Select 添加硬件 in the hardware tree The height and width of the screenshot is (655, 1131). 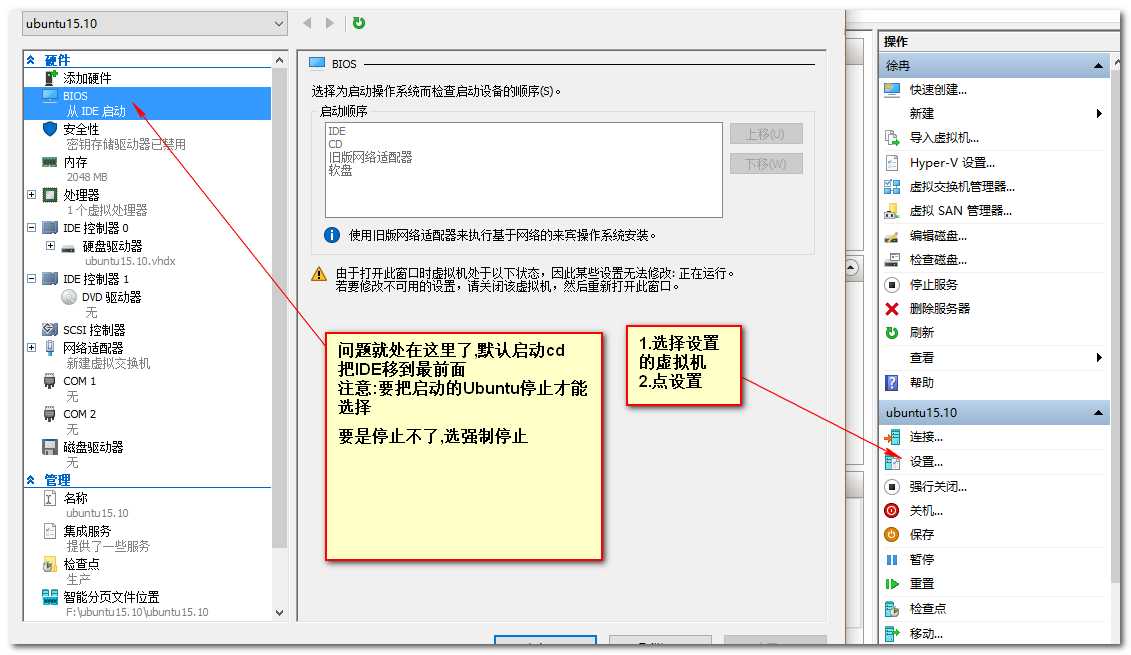87,78
